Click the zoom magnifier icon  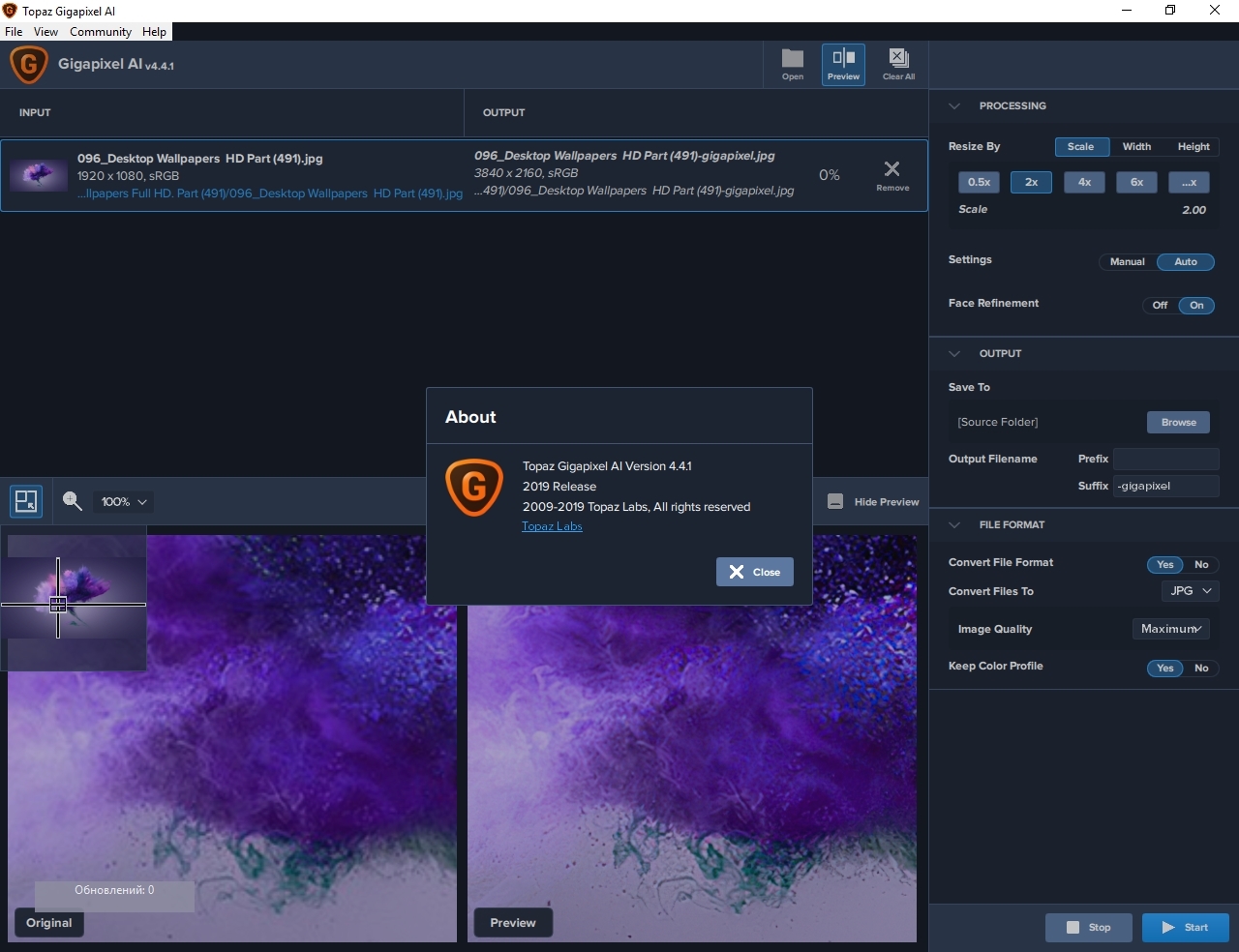click(x=73, y=501)
